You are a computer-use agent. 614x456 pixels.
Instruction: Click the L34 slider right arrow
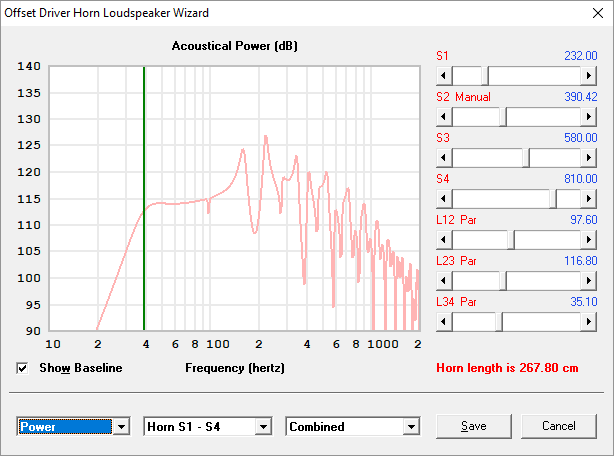(589, 322)
